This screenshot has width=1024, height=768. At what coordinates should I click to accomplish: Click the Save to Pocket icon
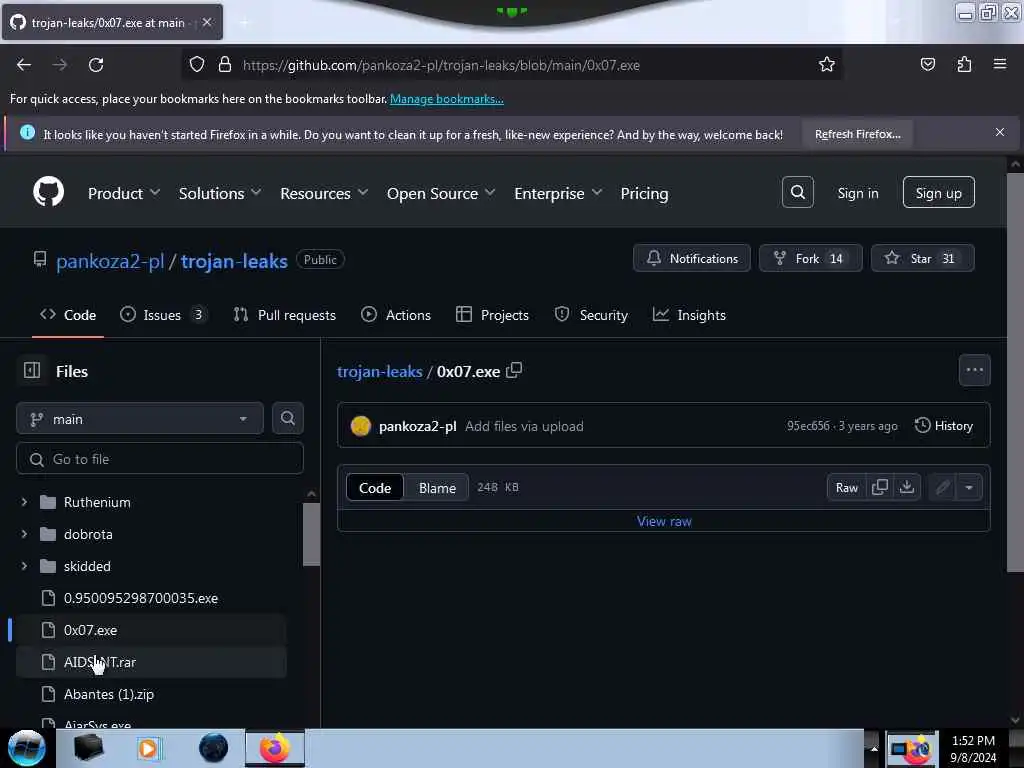(927, 65)
